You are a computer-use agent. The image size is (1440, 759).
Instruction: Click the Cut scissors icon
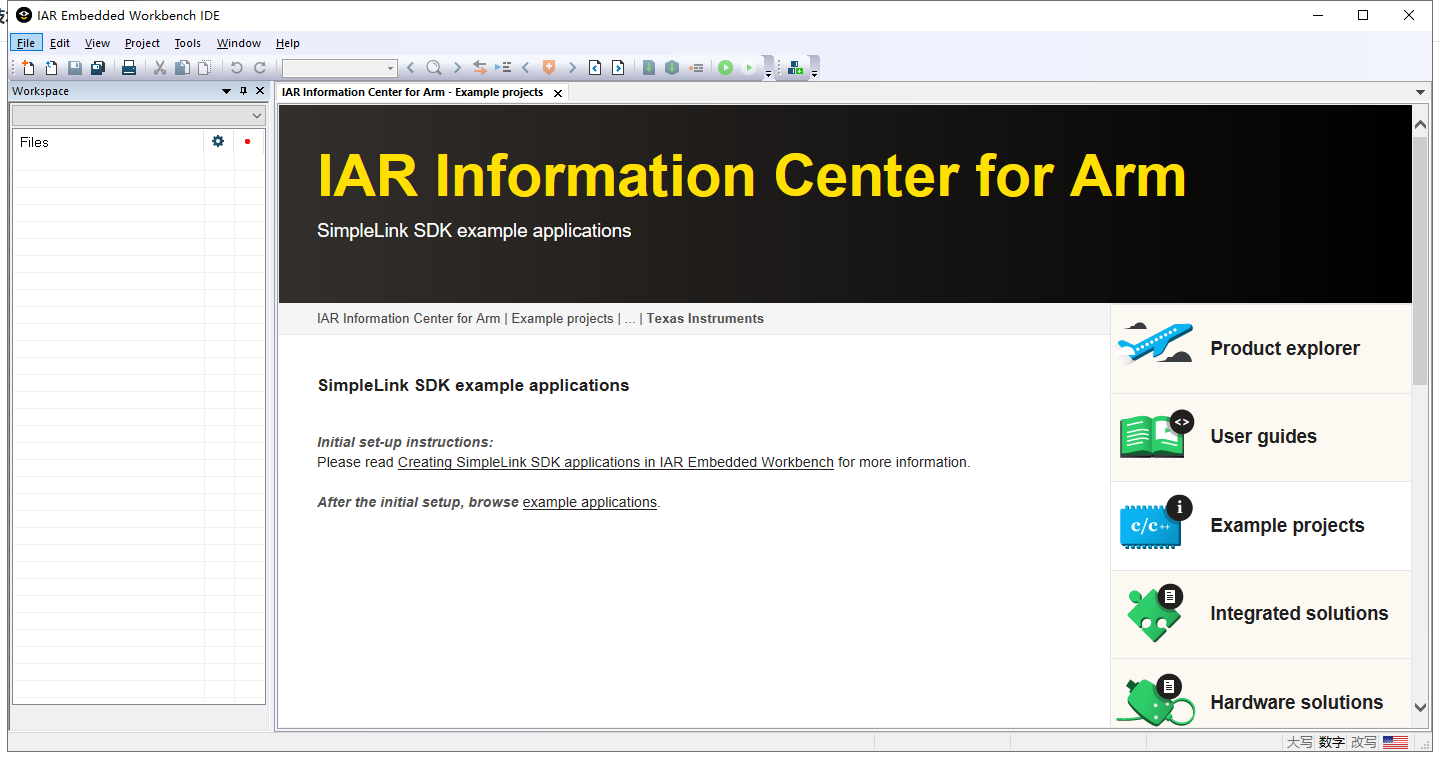coord(159,68)
